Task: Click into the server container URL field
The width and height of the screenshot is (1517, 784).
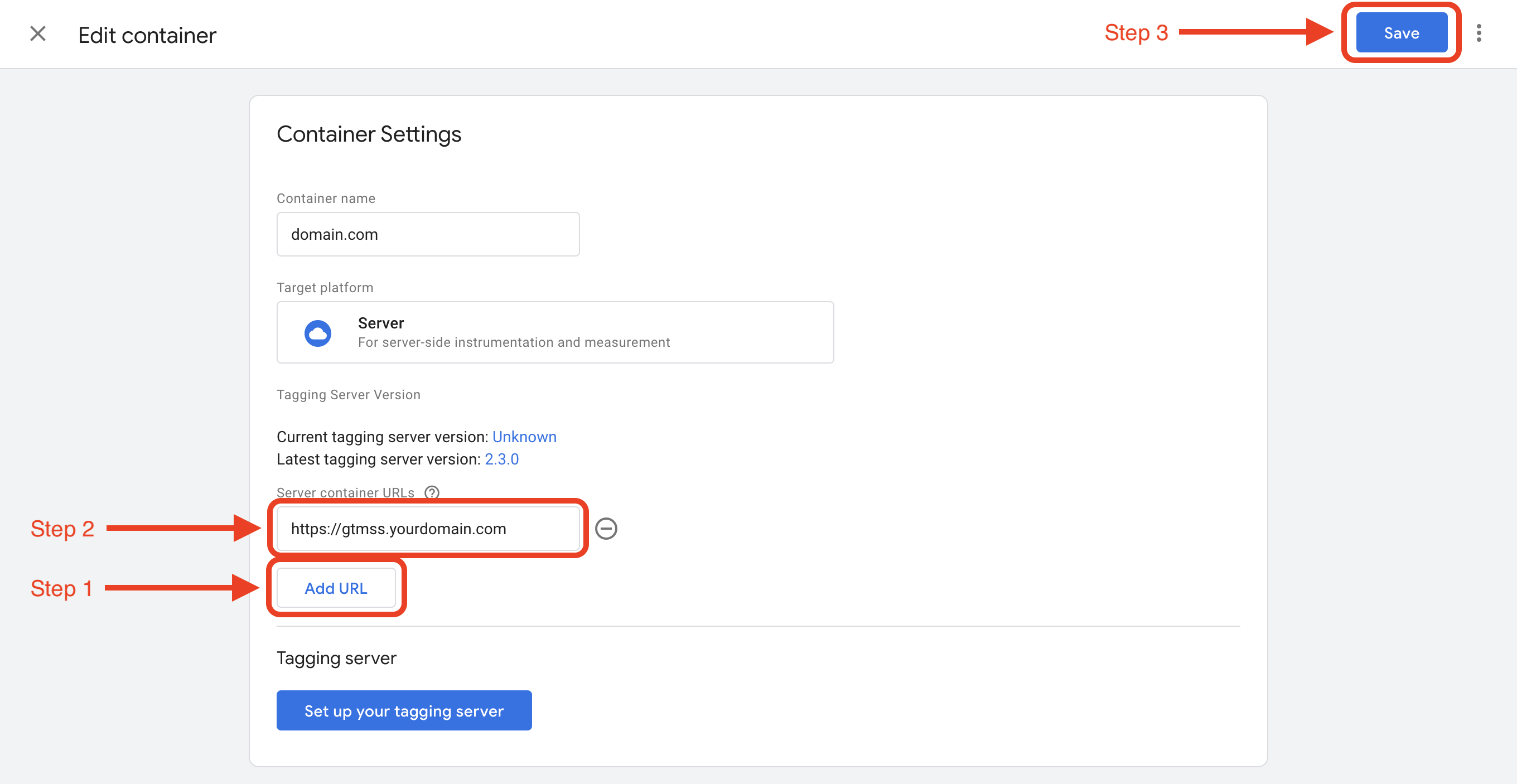Action: 428,529
